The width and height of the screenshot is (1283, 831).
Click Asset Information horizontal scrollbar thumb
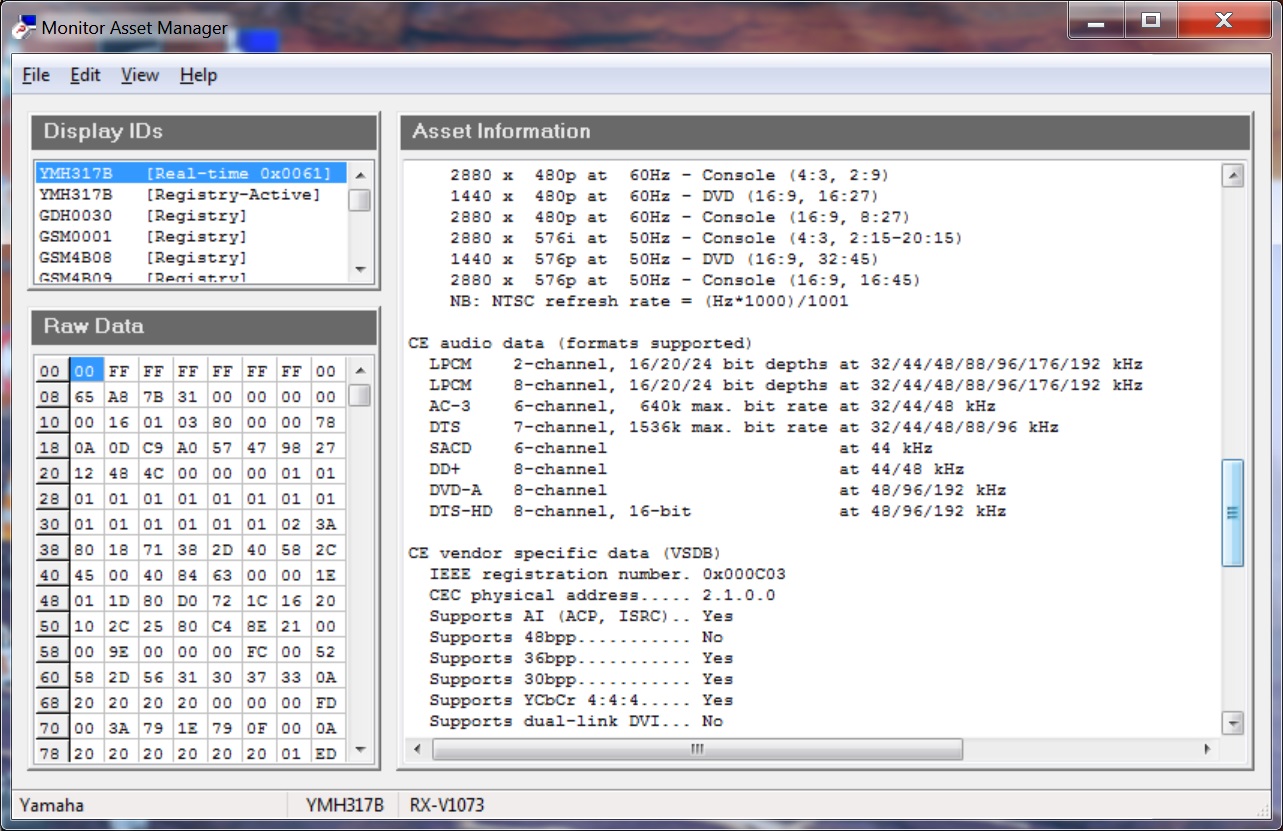[697, 749]
